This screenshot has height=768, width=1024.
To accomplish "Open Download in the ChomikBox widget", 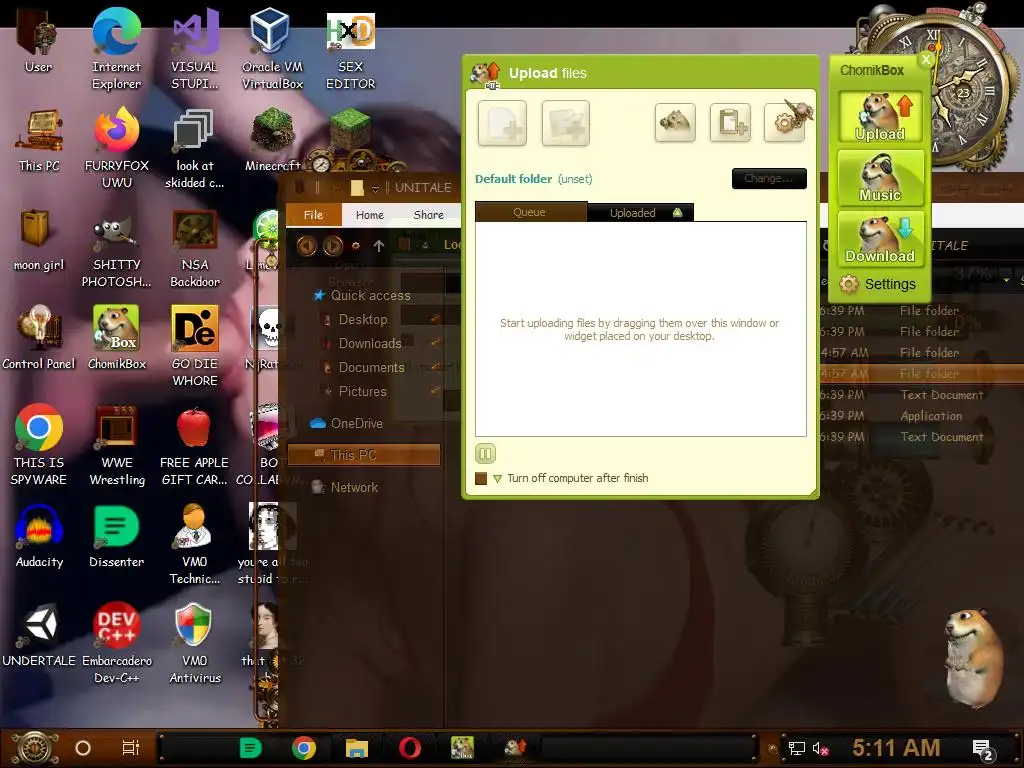I will click(x=880, y=239).
